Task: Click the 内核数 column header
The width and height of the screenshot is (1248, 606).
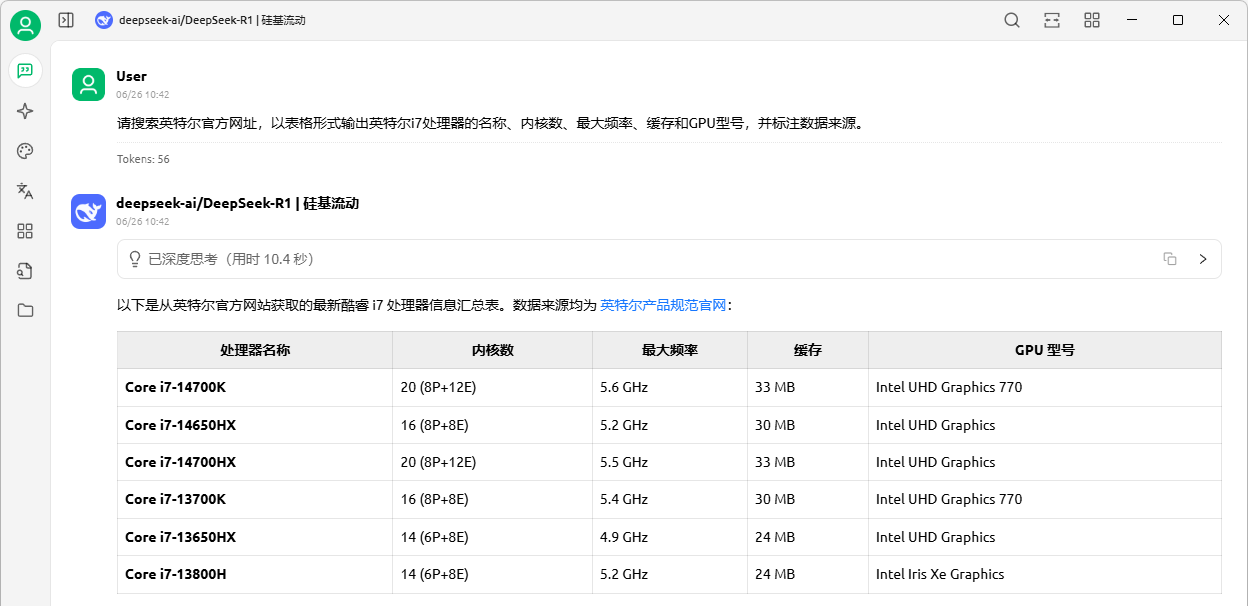Action: click(493, 350)
